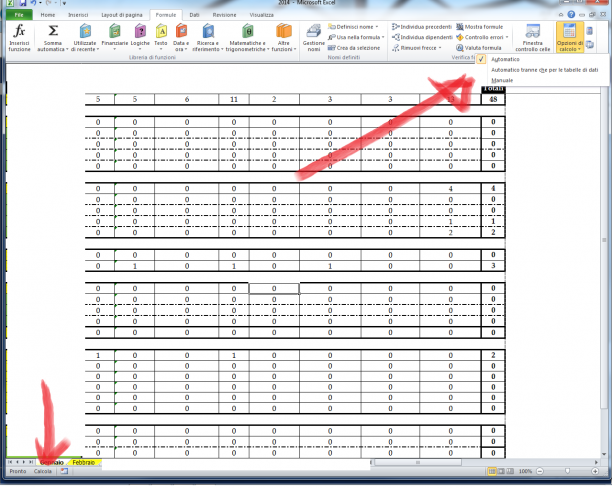This screenshot has height=488, width=612.
Task: Expand the Usa nella formula dropdown
Action: (x=383, y=37)
